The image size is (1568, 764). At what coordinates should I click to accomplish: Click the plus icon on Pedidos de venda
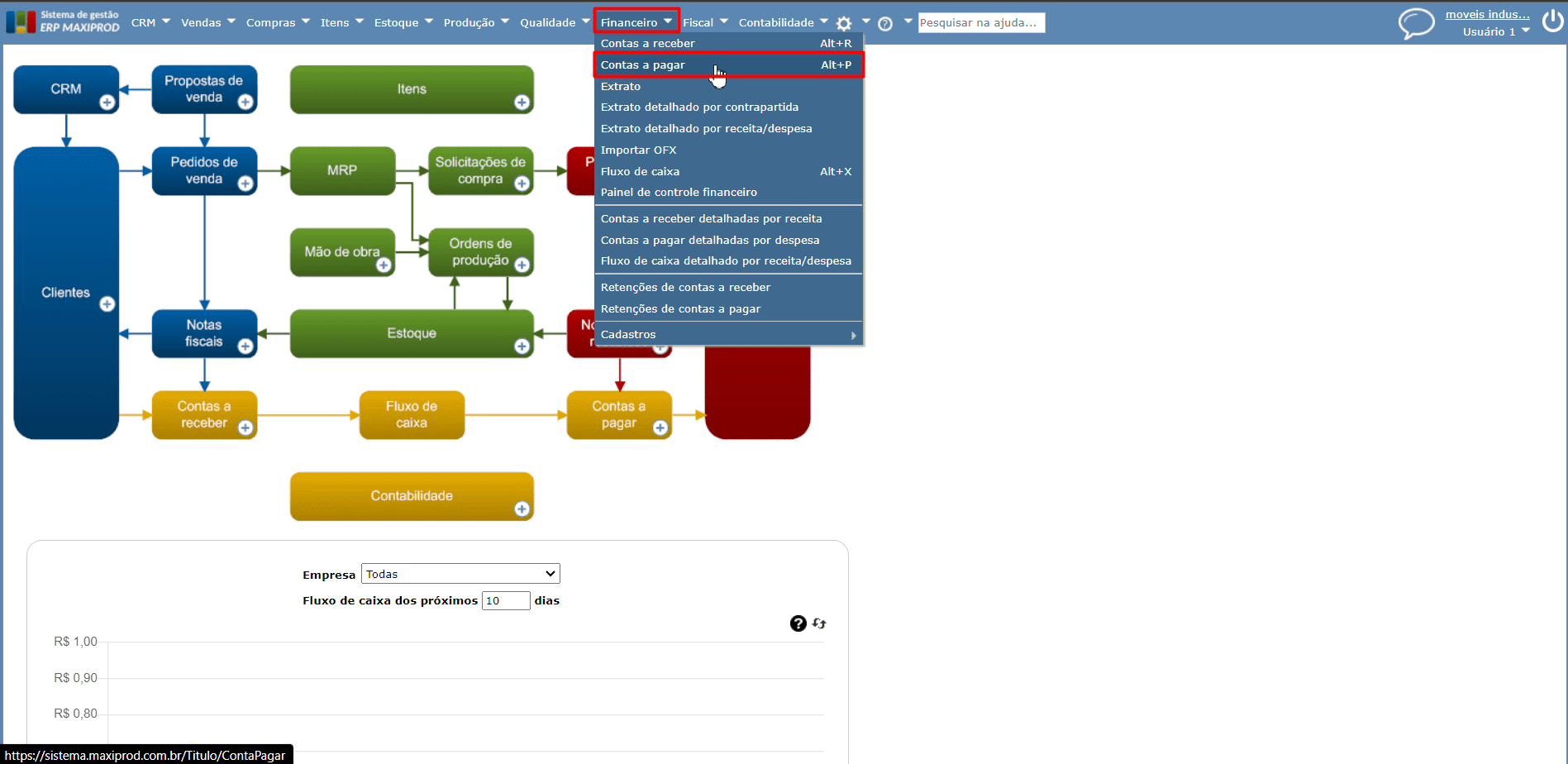tap(245, 184)
